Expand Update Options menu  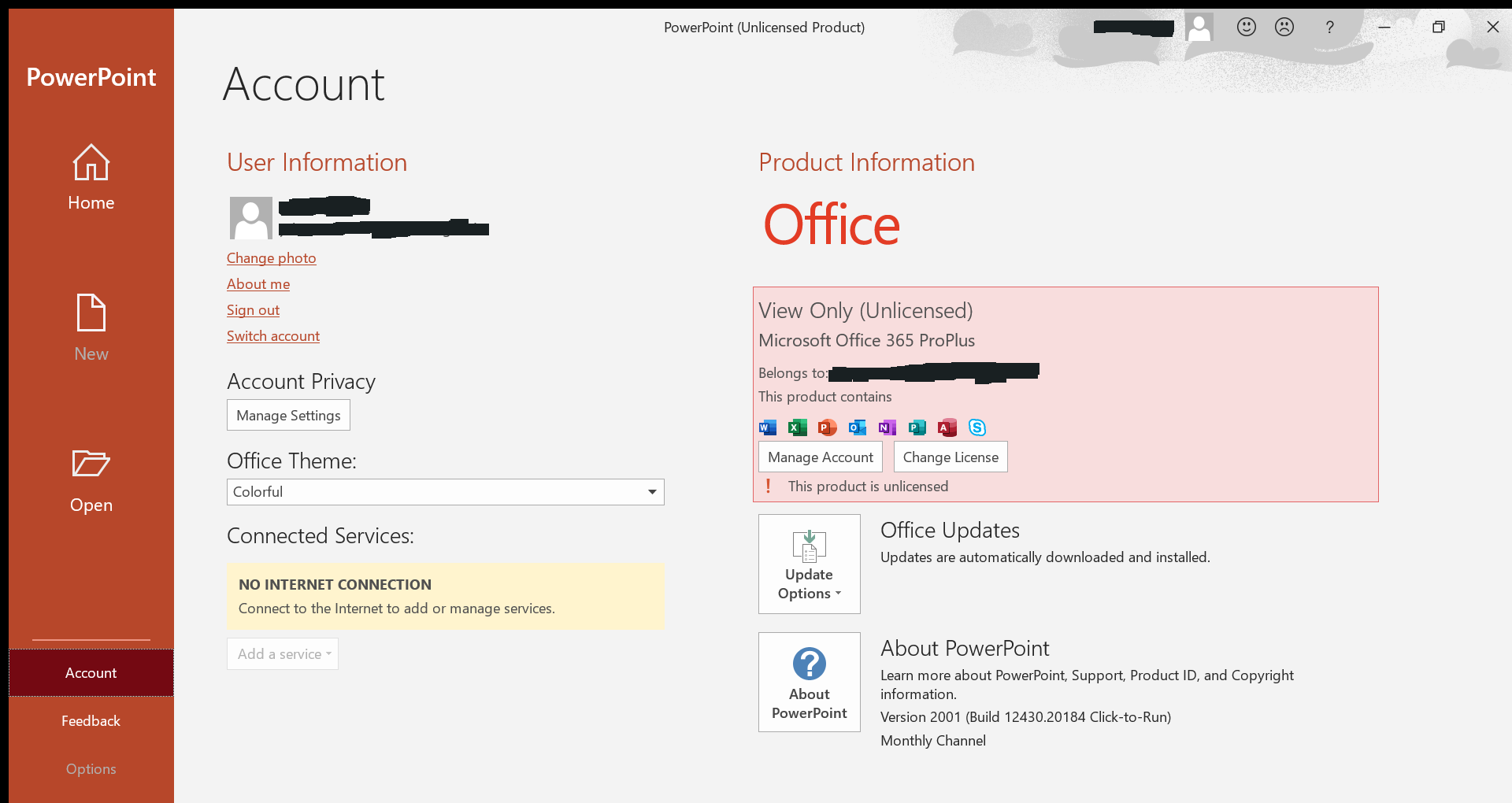[810, 564]
